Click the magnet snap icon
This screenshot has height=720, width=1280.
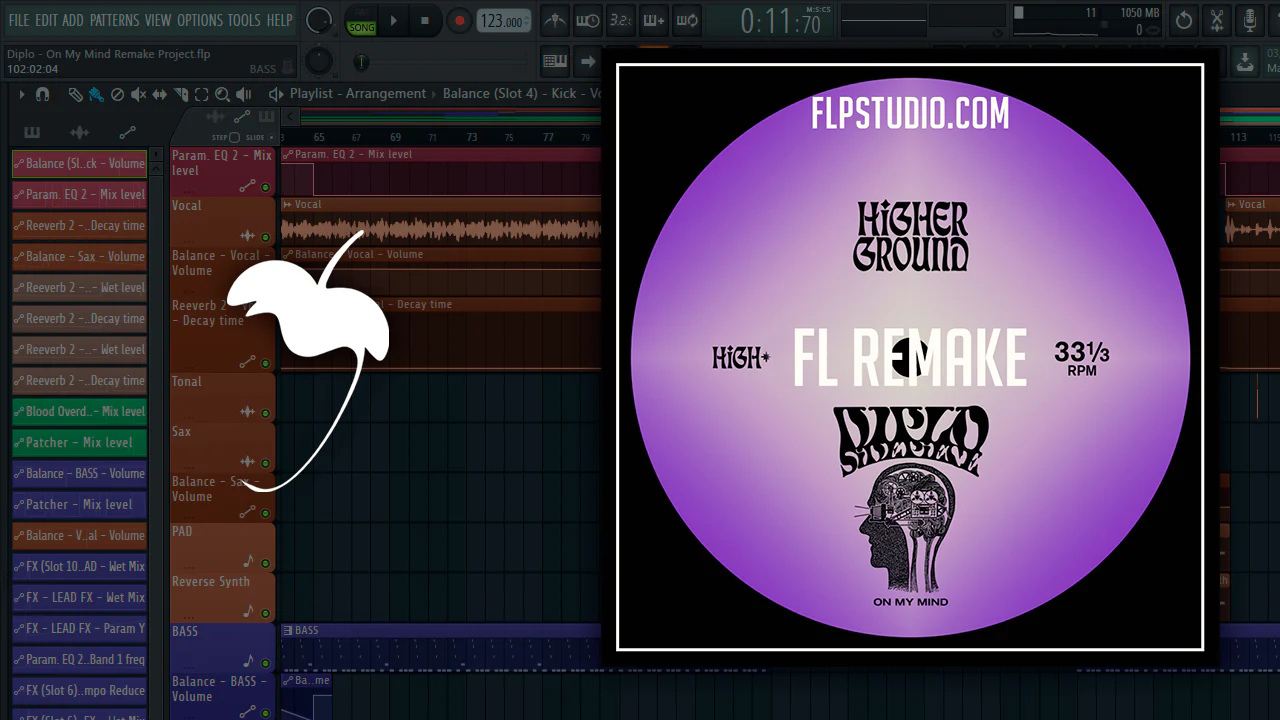[42, 94]
